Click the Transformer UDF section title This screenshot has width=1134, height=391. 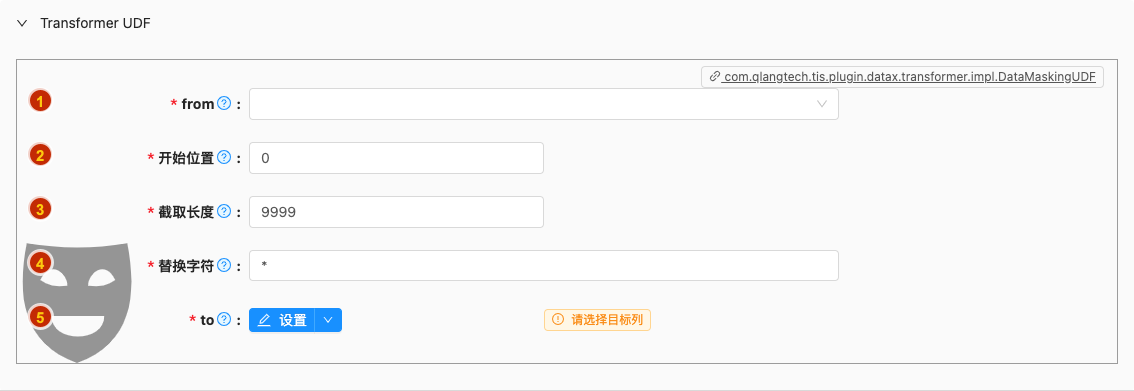coord(95,23)
